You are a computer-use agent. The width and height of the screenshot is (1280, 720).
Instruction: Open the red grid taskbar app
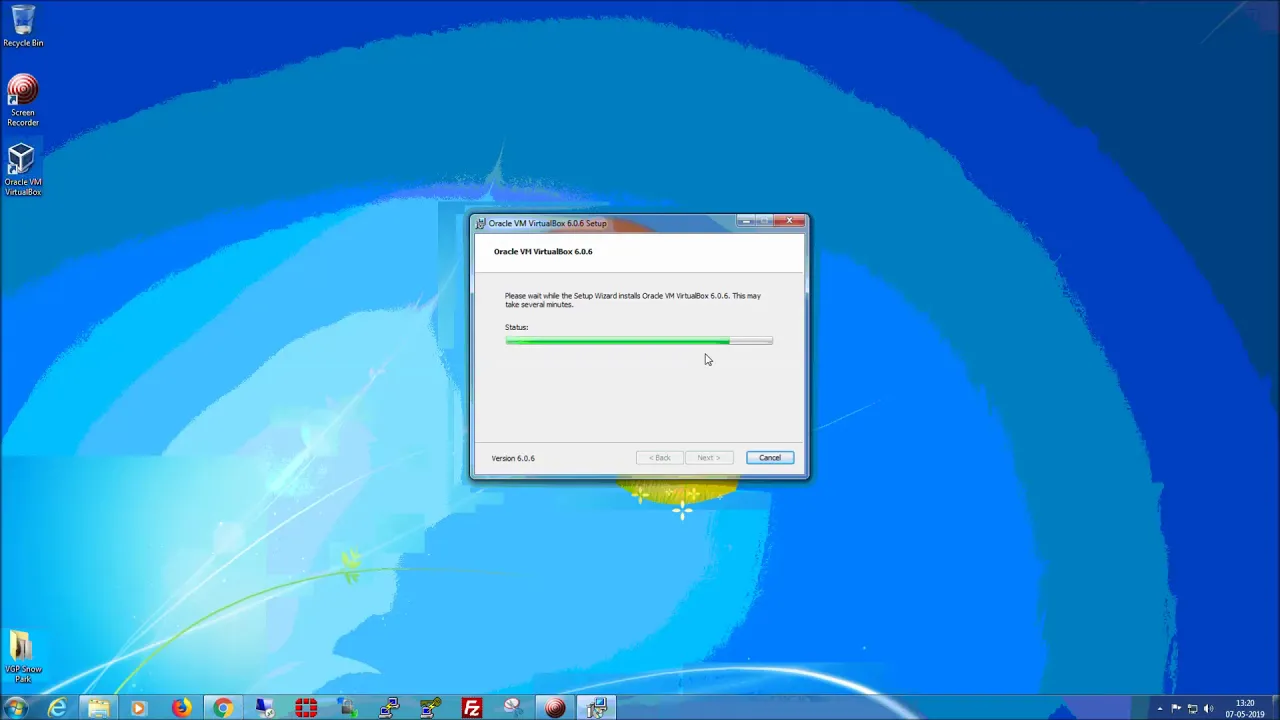tap(306, 708)
